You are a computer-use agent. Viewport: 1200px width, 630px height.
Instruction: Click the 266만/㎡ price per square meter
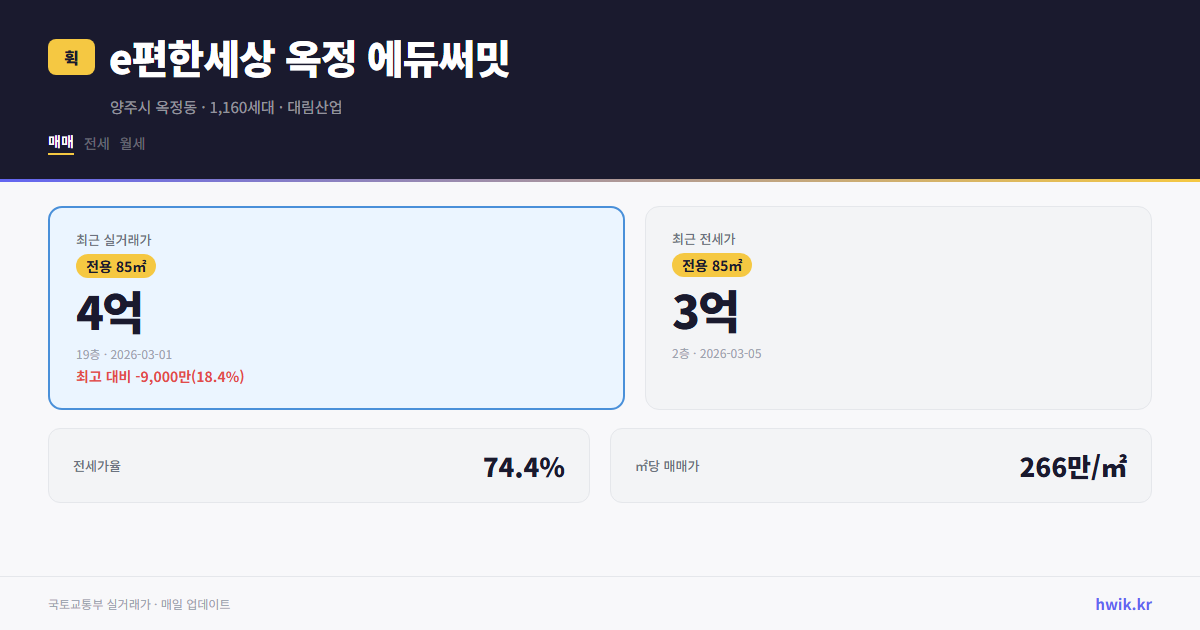point(1072,465)
